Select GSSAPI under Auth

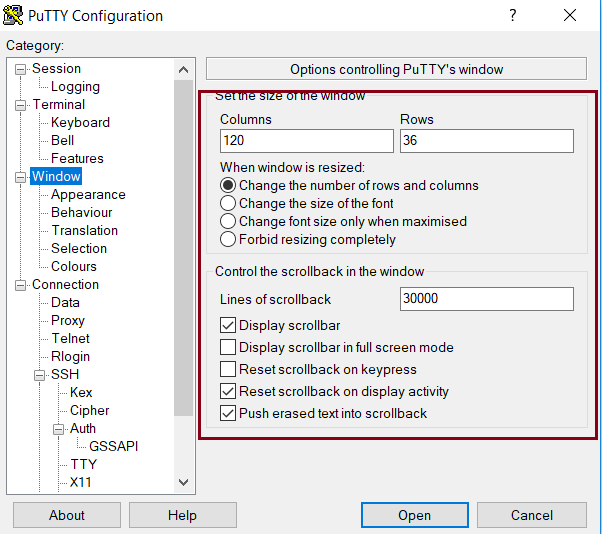click(x=114, y=446)
